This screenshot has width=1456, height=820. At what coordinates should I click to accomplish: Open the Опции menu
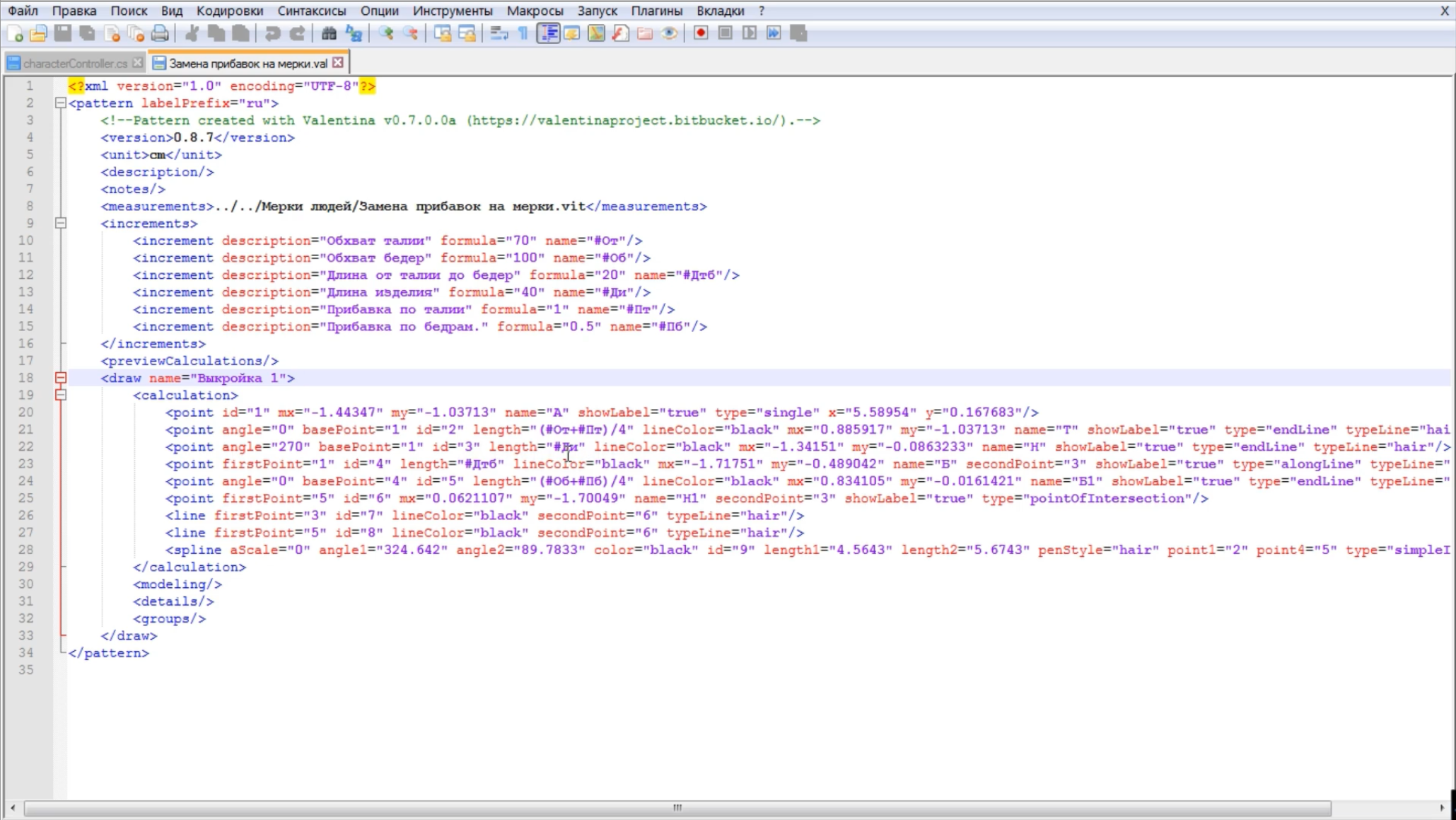(380, 11)
